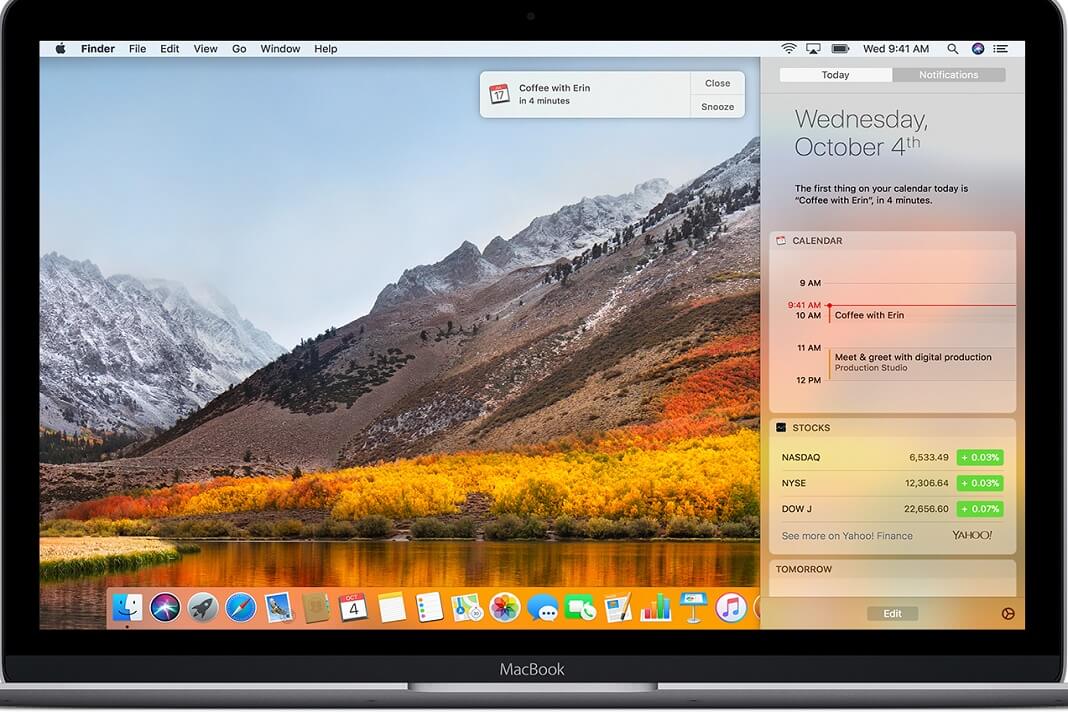Switch to the Notifications tab
Image resolution: width=1068 pixels, height=713 pixels.
948,75
